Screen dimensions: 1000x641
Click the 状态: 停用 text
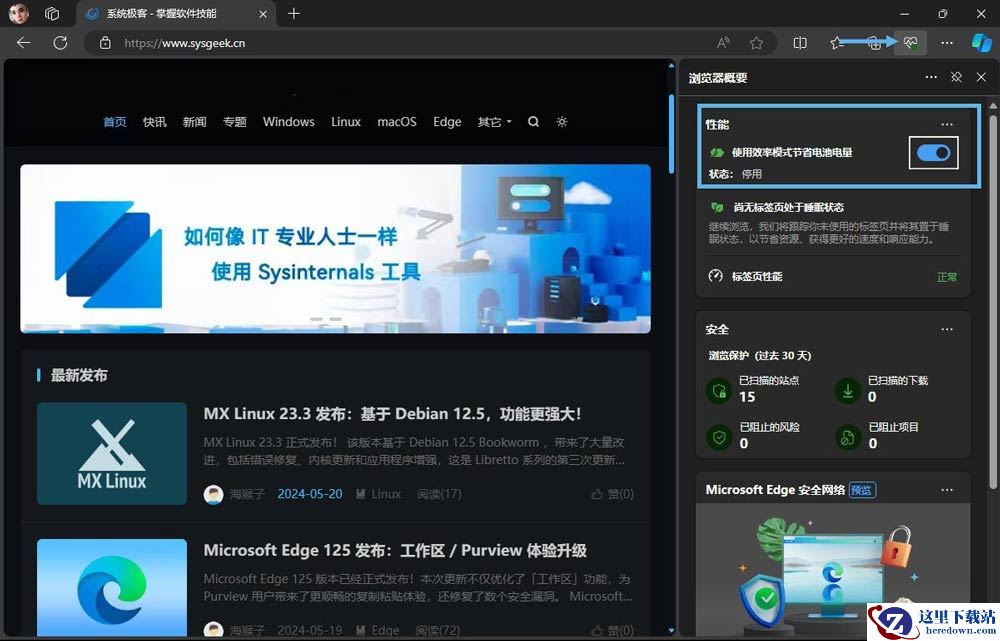pyautogui.click(x=735, y=174)
